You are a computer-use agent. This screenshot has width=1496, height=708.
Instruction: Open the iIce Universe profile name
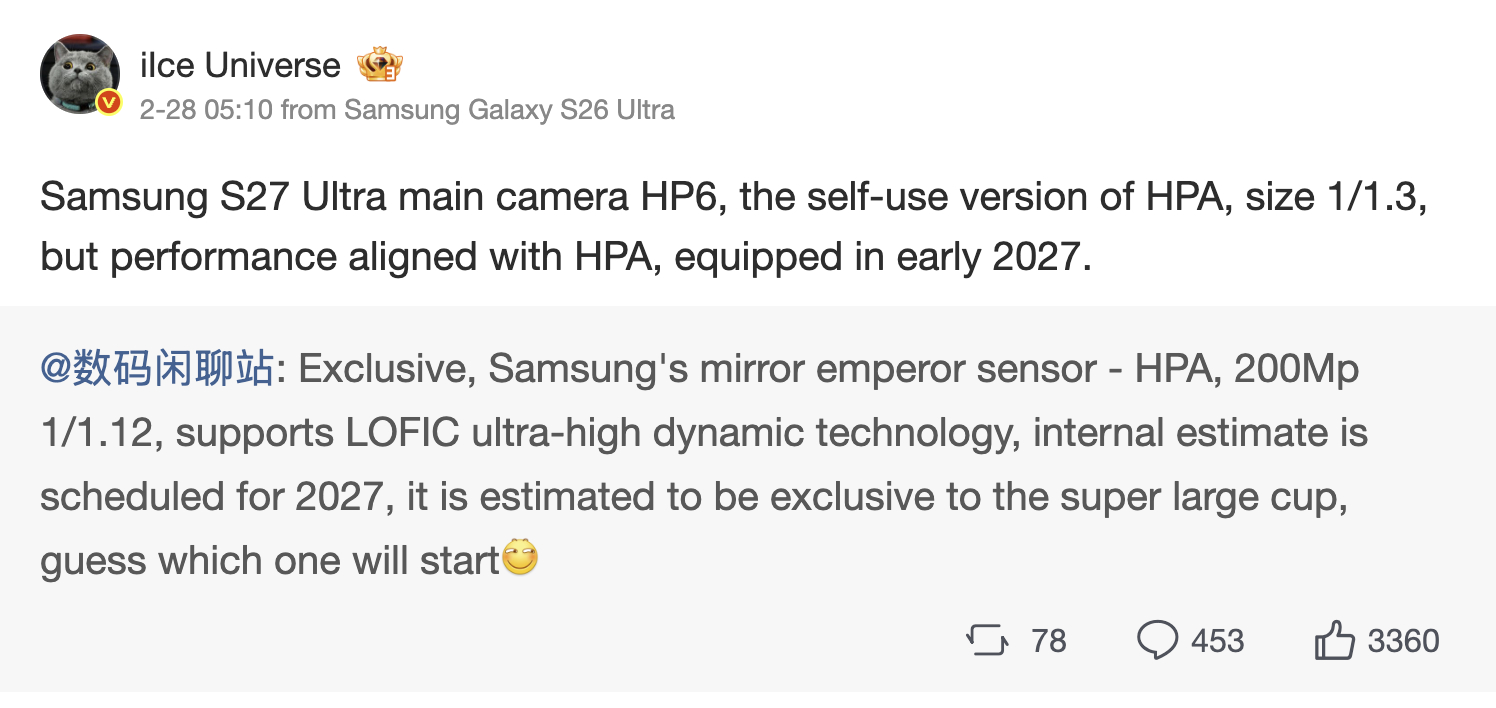(x=241, y=66)
